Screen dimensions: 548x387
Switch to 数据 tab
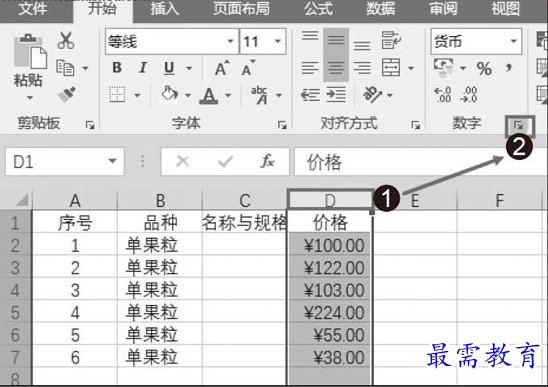pos(381,9)
